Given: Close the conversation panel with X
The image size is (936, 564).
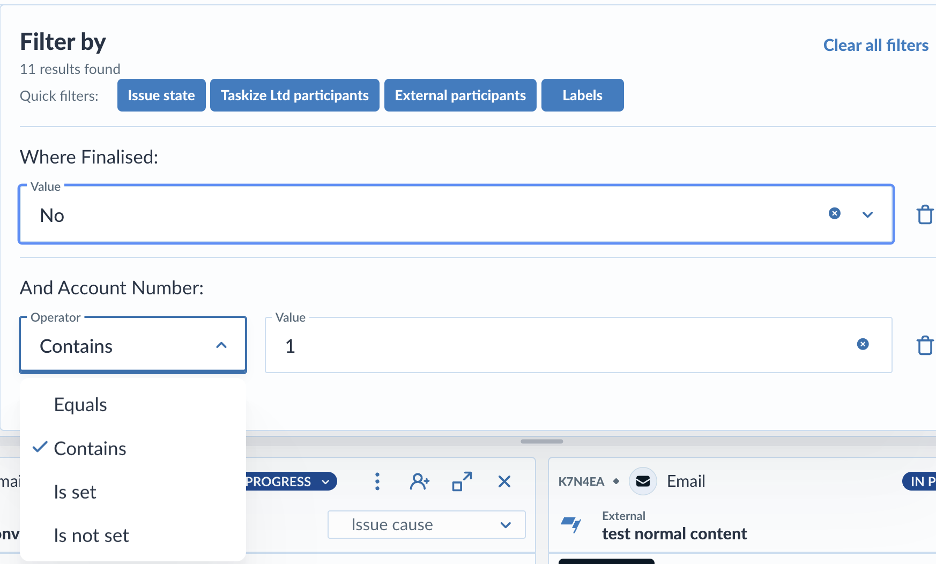Looking at the screenshot, I should (x=504, y=482).
